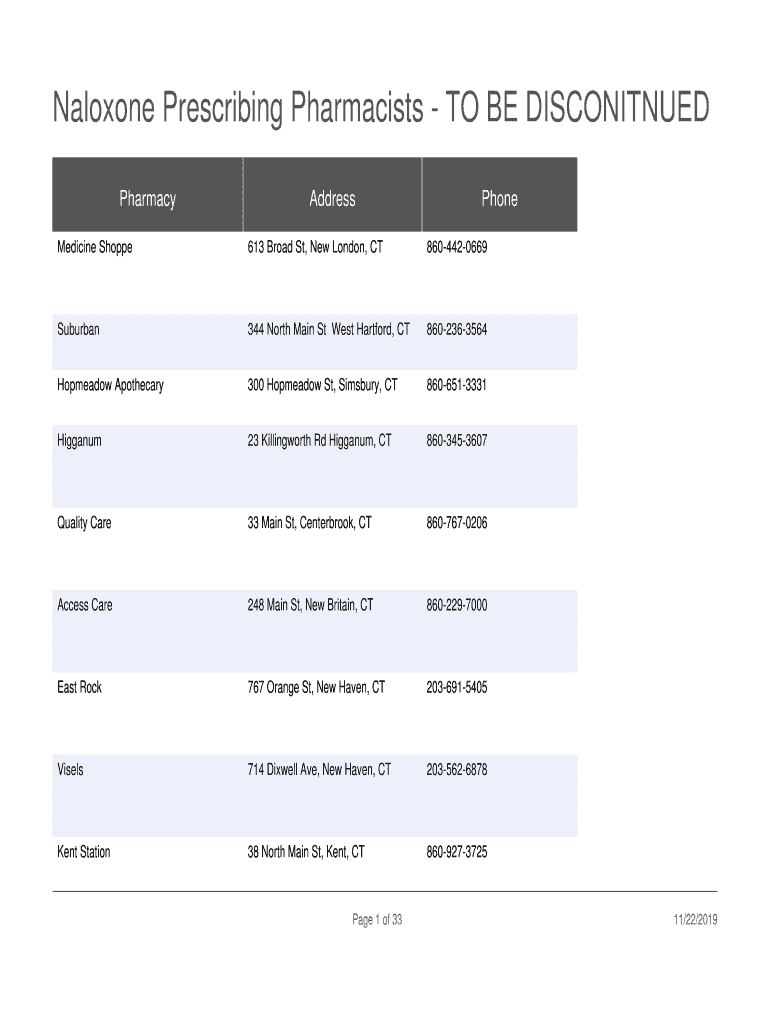Image resolution: width=770 pixels, height=1024 pixels.
Task: Select phone number 860-442-0669
Action: (457, 247)
